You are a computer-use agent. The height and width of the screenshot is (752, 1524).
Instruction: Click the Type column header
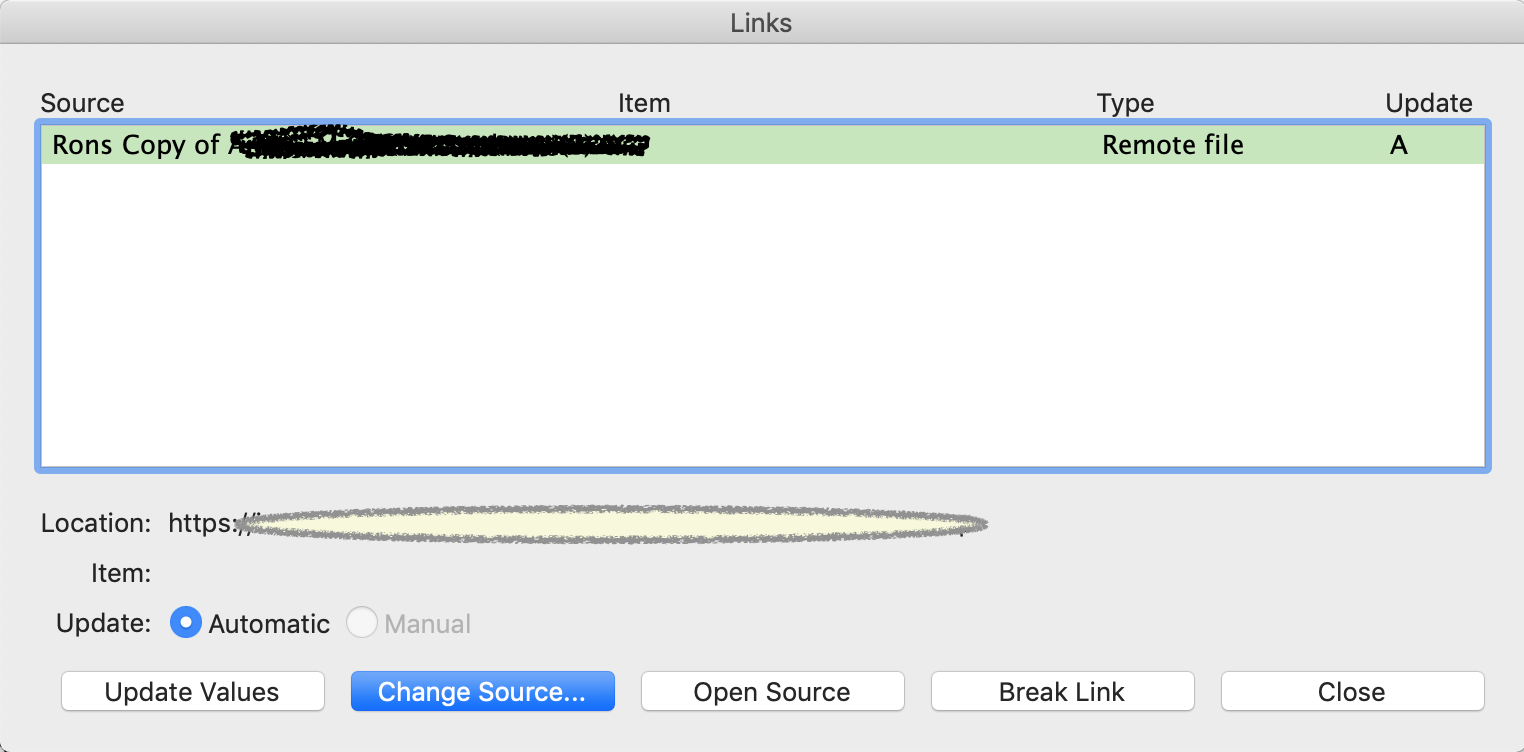[x=1125, y=103]
